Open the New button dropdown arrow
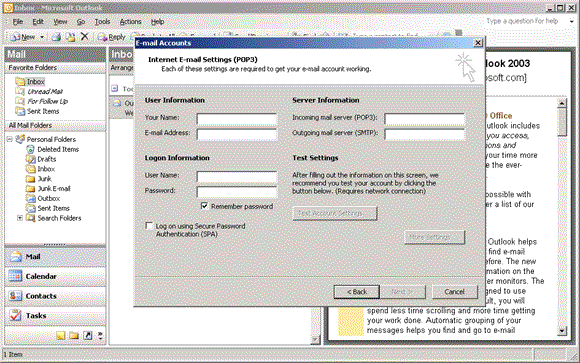This screenshot has width=580, height=363. [42, 37]
